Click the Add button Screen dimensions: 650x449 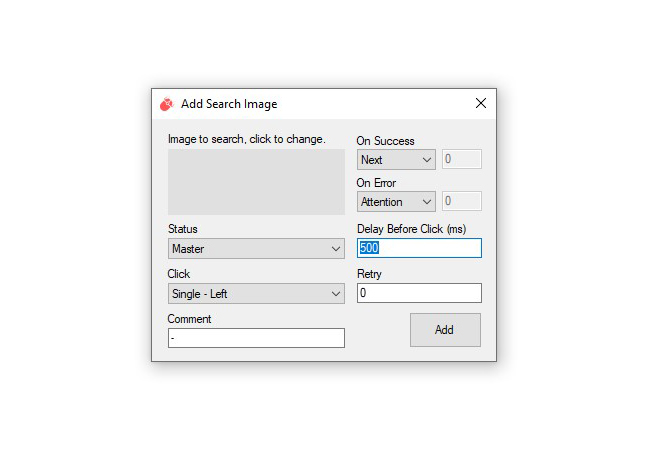point(445,330)
